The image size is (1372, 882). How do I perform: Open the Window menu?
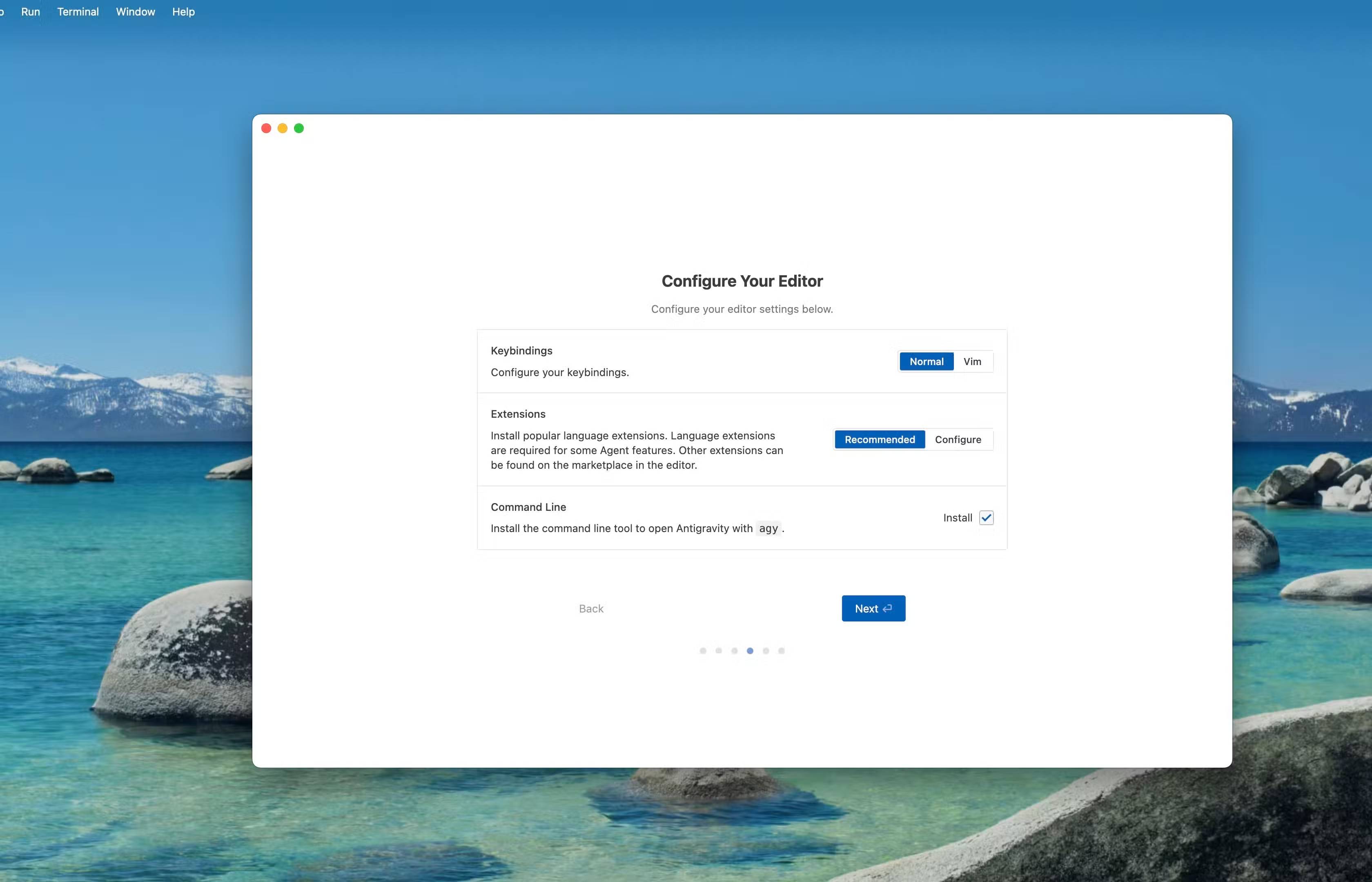(x=135, y=11)
